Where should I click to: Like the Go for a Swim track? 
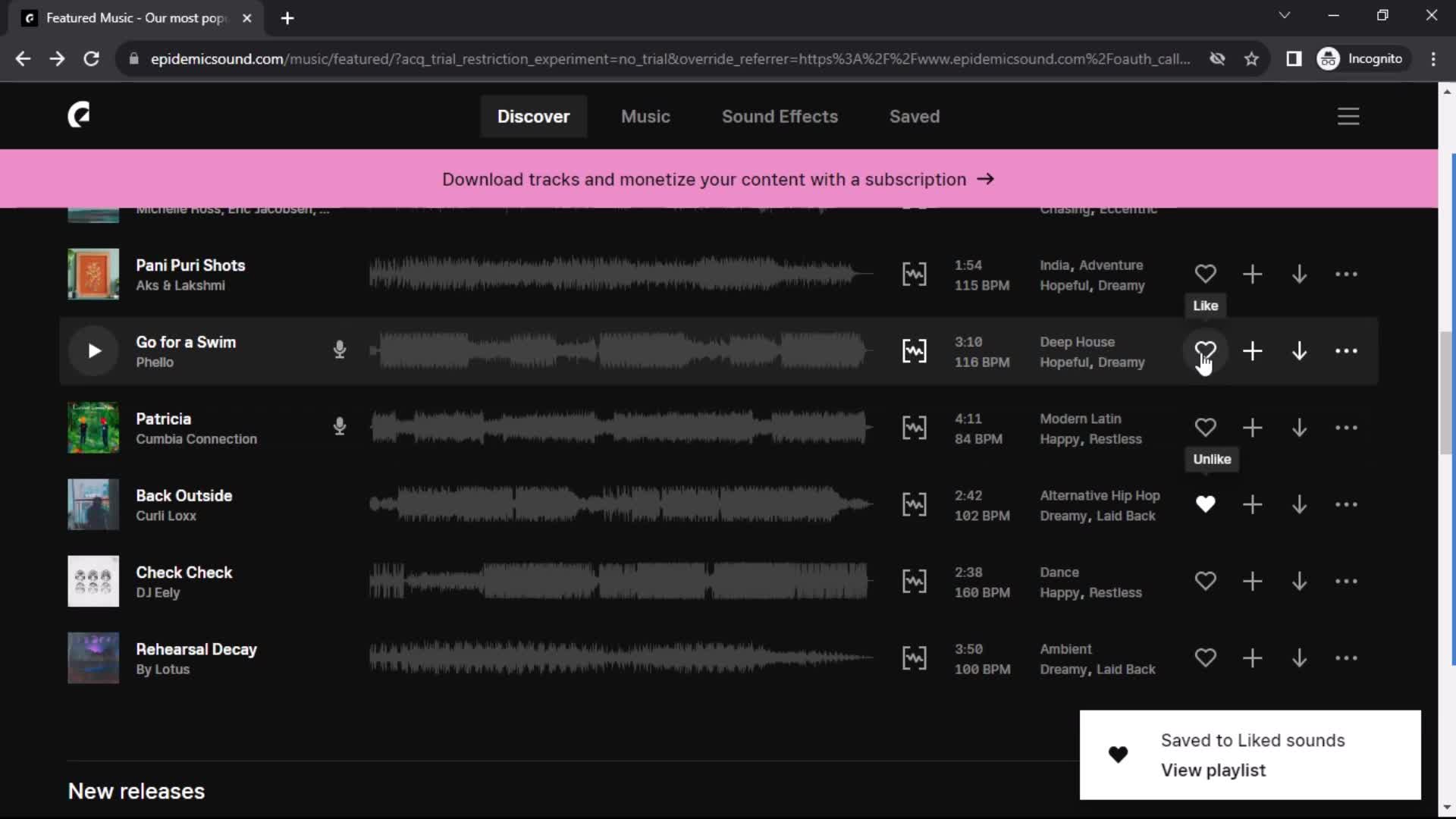(1205, 350)
